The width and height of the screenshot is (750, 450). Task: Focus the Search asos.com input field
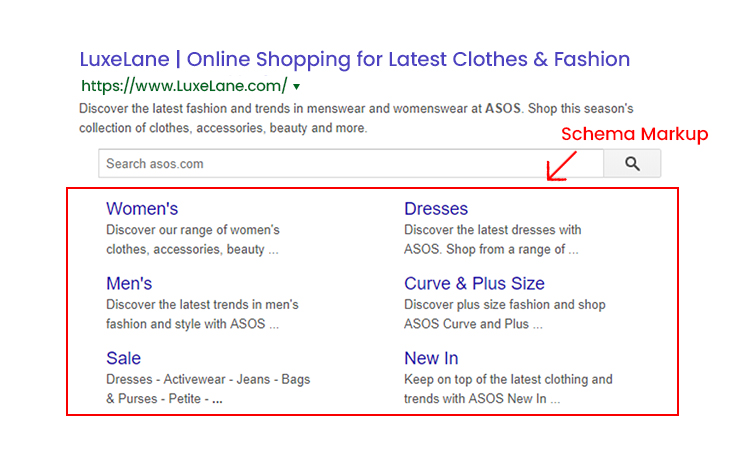351,164
